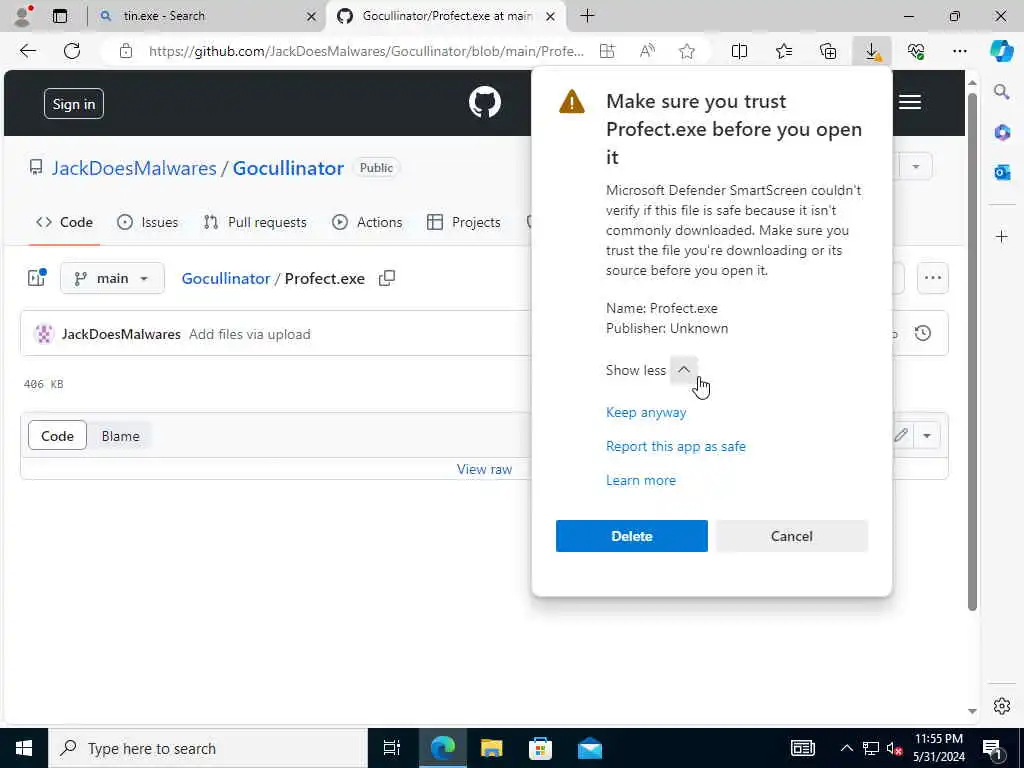
Task: Click the page vertical scrollbar
Action: (x=972, y=353)
